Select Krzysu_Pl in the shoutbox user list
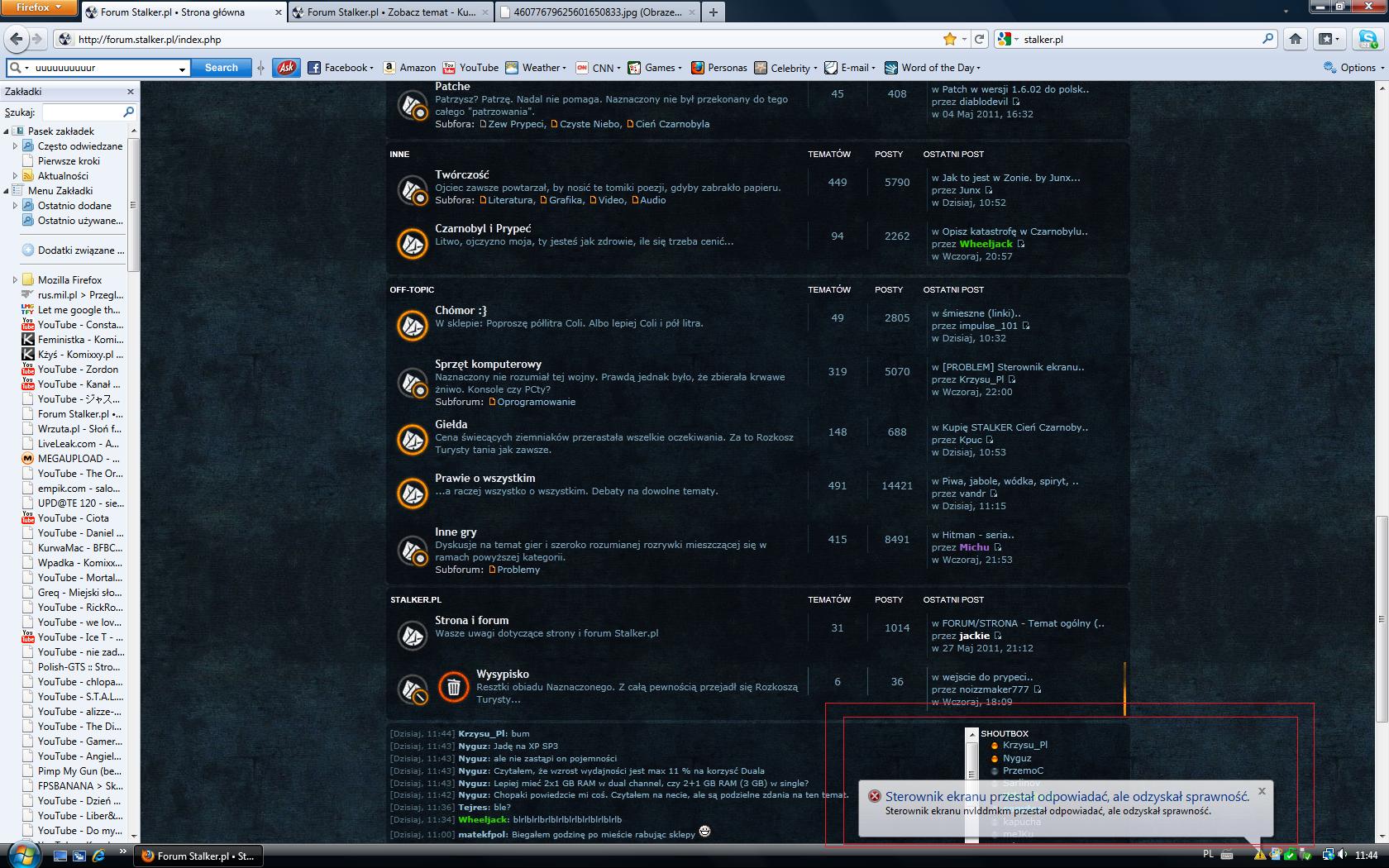Image resolution: width=1389 pixels, height=868 pixels. (x=1025, y=745)
